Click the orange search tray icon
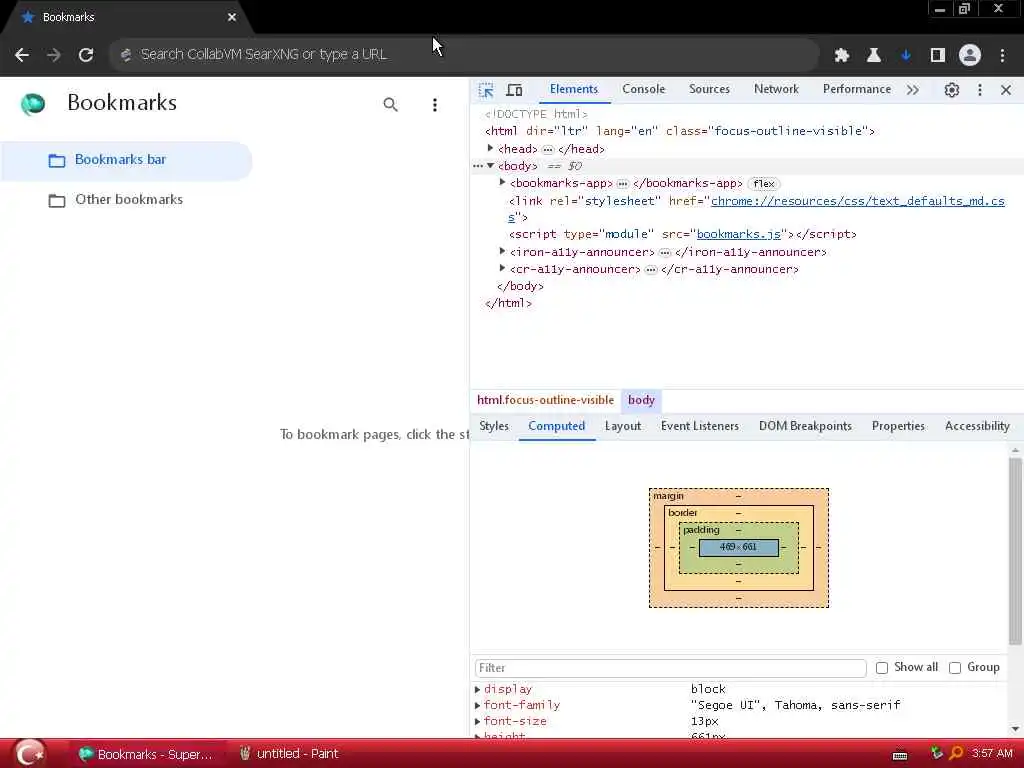Screen dimensions: 1024x768 click(x=956, y=753)
